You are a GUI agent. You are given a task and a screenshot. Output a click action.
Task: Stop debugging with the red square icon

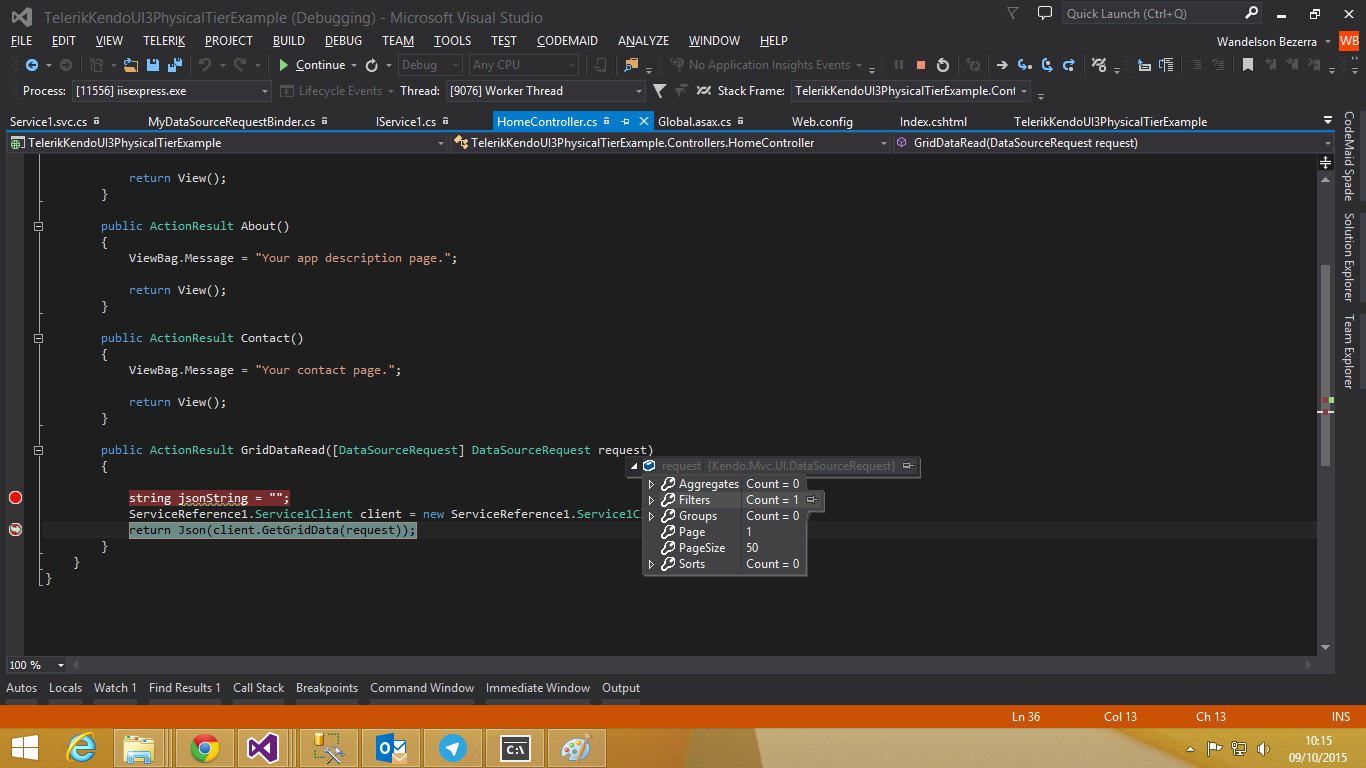921,65
